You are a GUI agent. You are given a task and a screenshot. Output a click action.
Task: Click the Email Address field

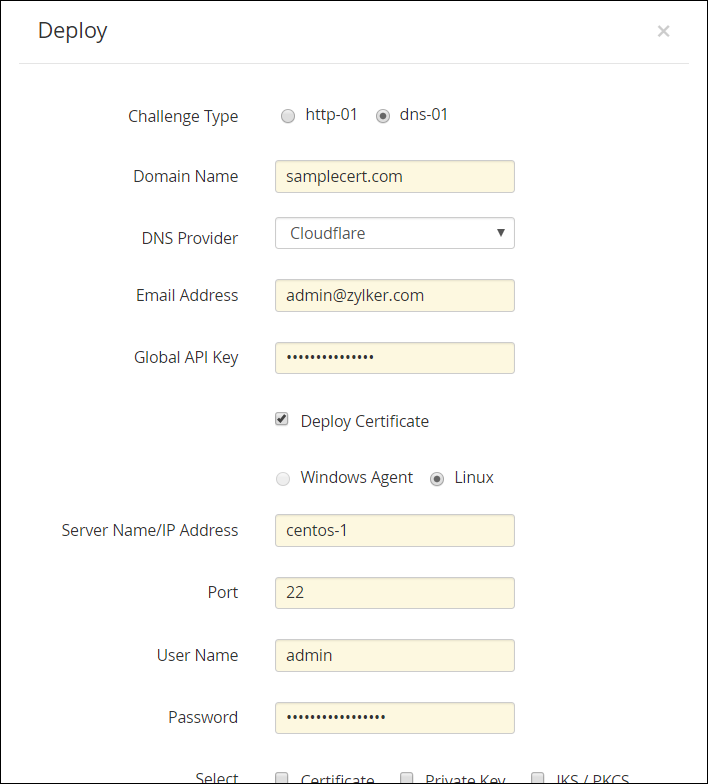394,295
